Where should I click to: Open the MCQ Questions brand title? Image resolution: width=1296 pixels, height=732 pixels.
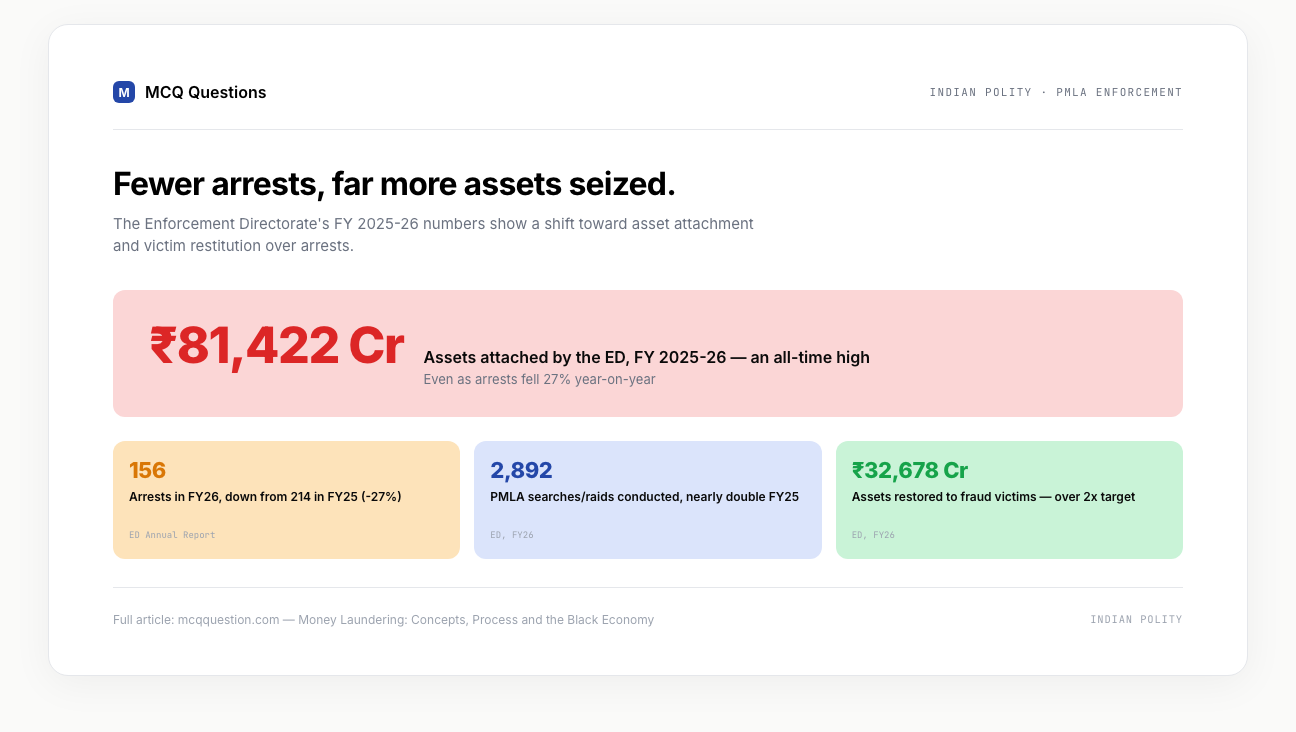[x=205, y=92]
